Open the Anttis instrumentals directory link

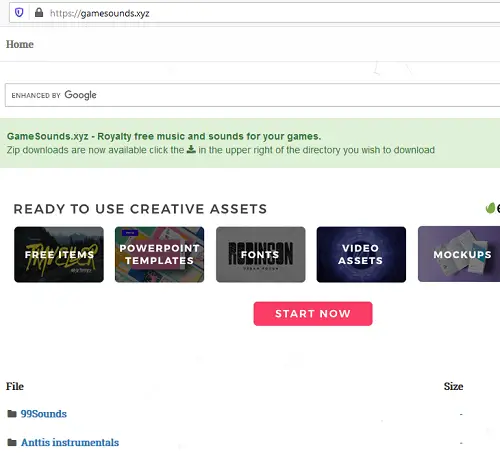click(x=70, y=442)
